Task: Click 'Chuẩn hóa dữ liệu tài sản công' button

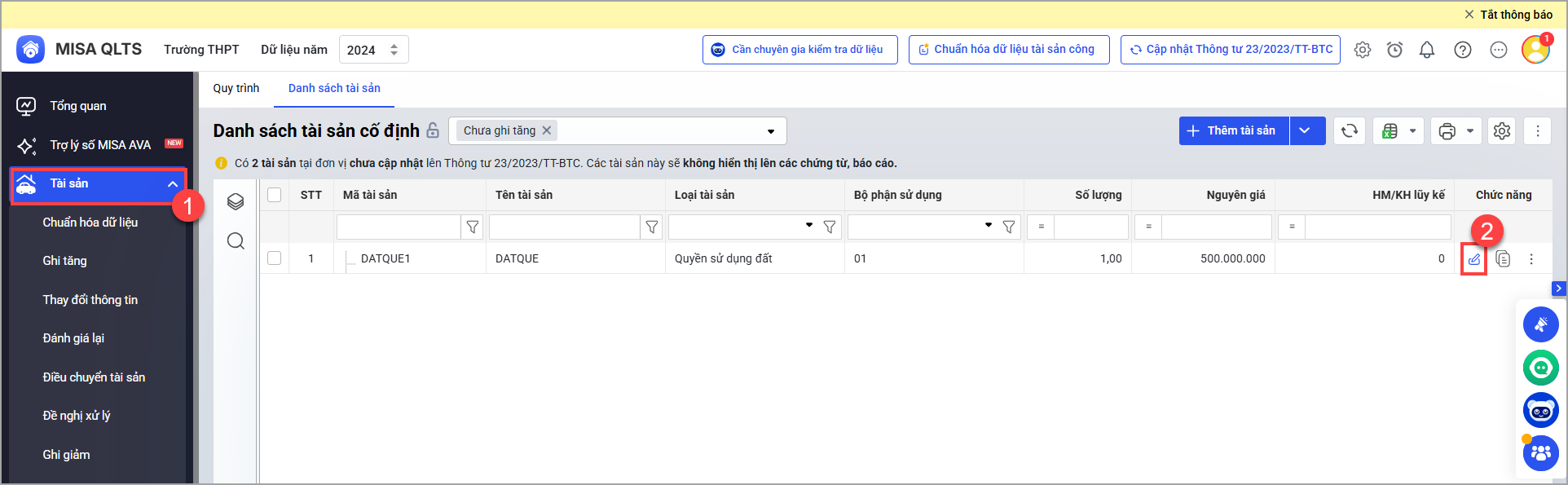Action: tap(1008, 50)
